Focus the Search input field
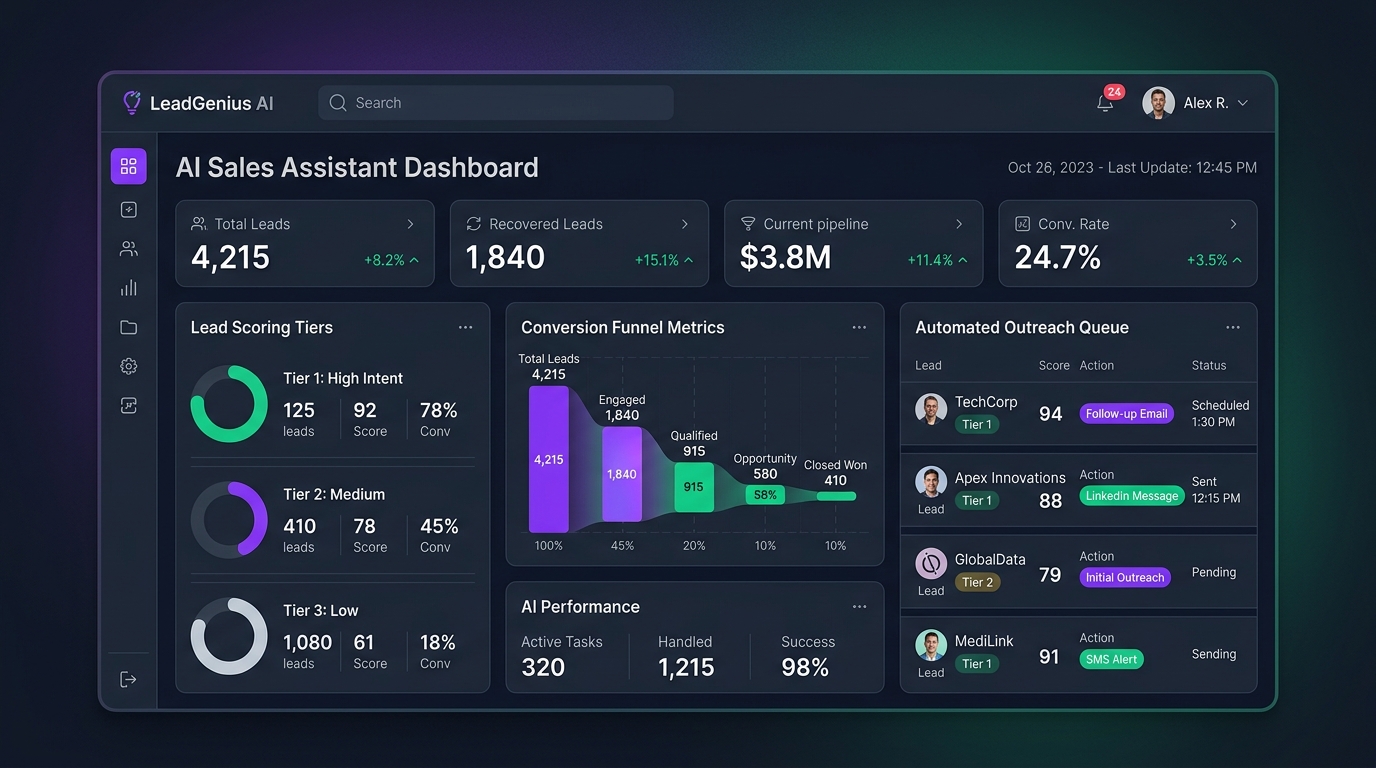Viewport: 1376px width, 768px height. click(x=496, y=103)
